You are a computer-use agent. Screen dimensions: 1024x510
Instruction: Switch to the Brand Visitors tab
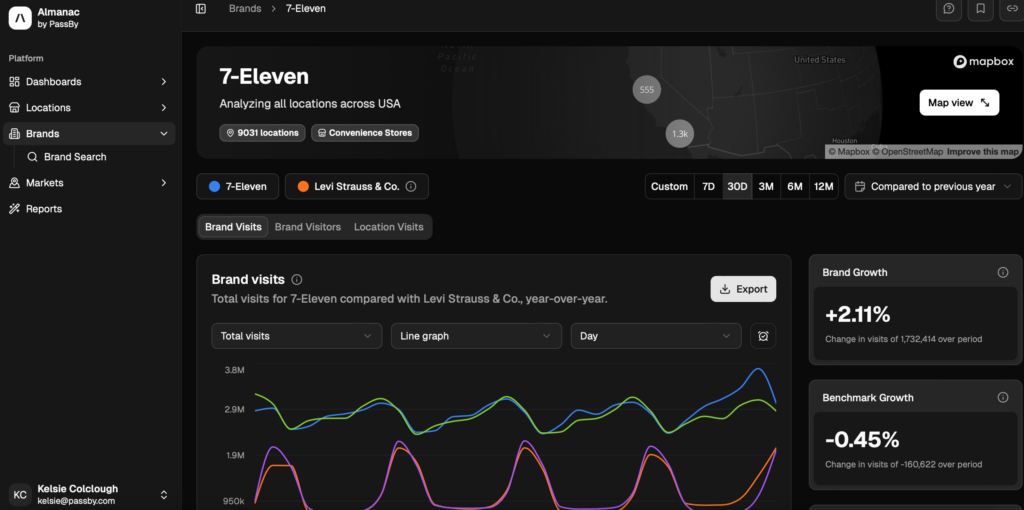pos(308,227)
